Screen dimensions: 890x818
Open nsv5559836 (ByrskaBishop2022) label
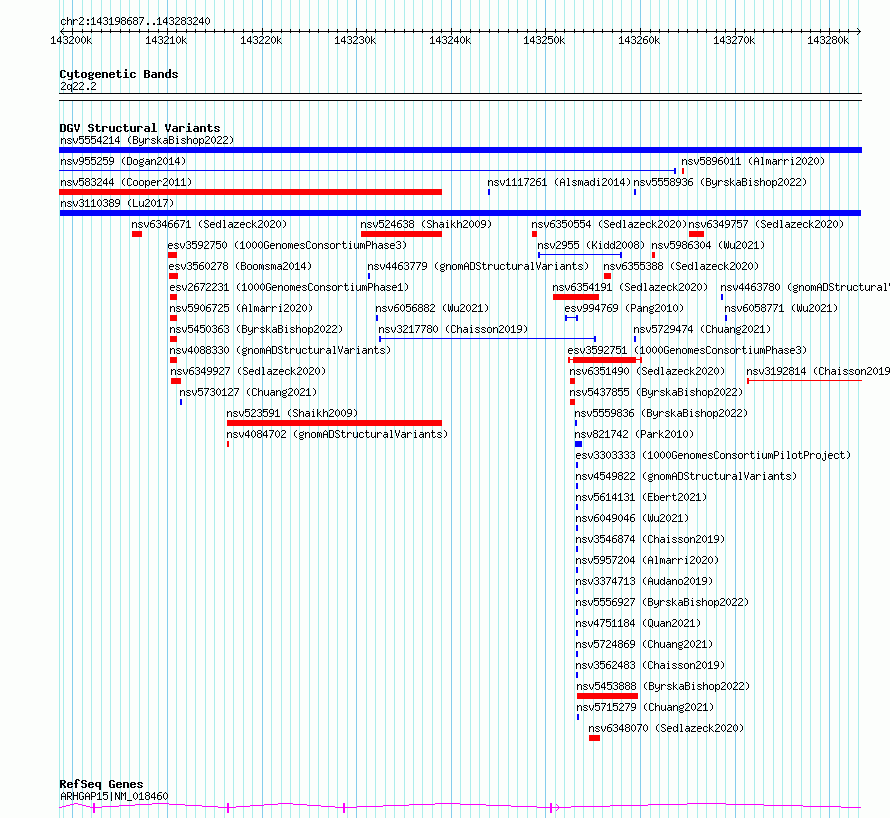click(x=661, y=413)
